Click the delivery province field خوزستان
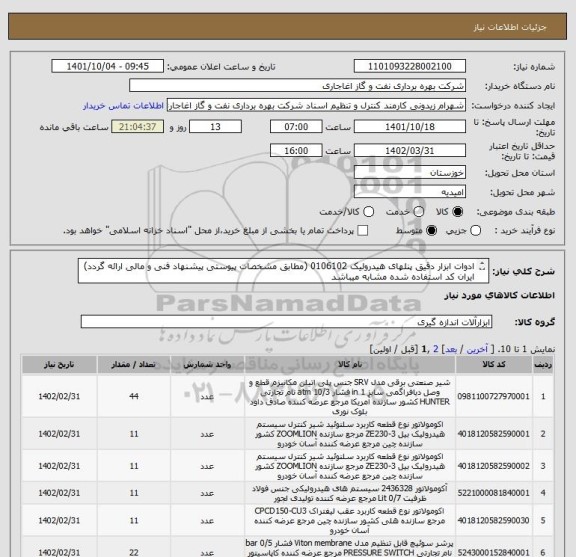The height and width of the screenshot is (557, 576). tap(410, 172)
